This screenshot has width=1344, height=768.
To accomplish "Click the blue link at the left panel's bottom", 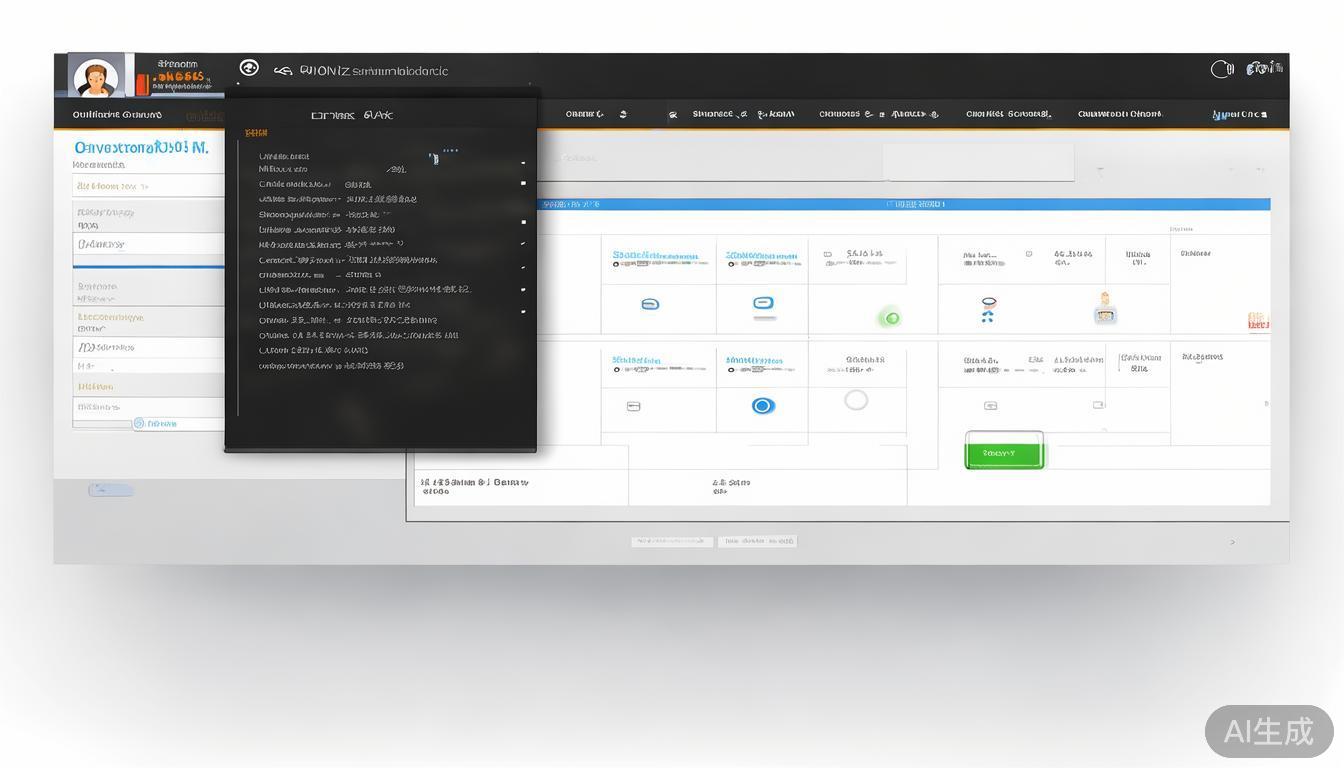I will pyautogui.click(x=156, y=424).
